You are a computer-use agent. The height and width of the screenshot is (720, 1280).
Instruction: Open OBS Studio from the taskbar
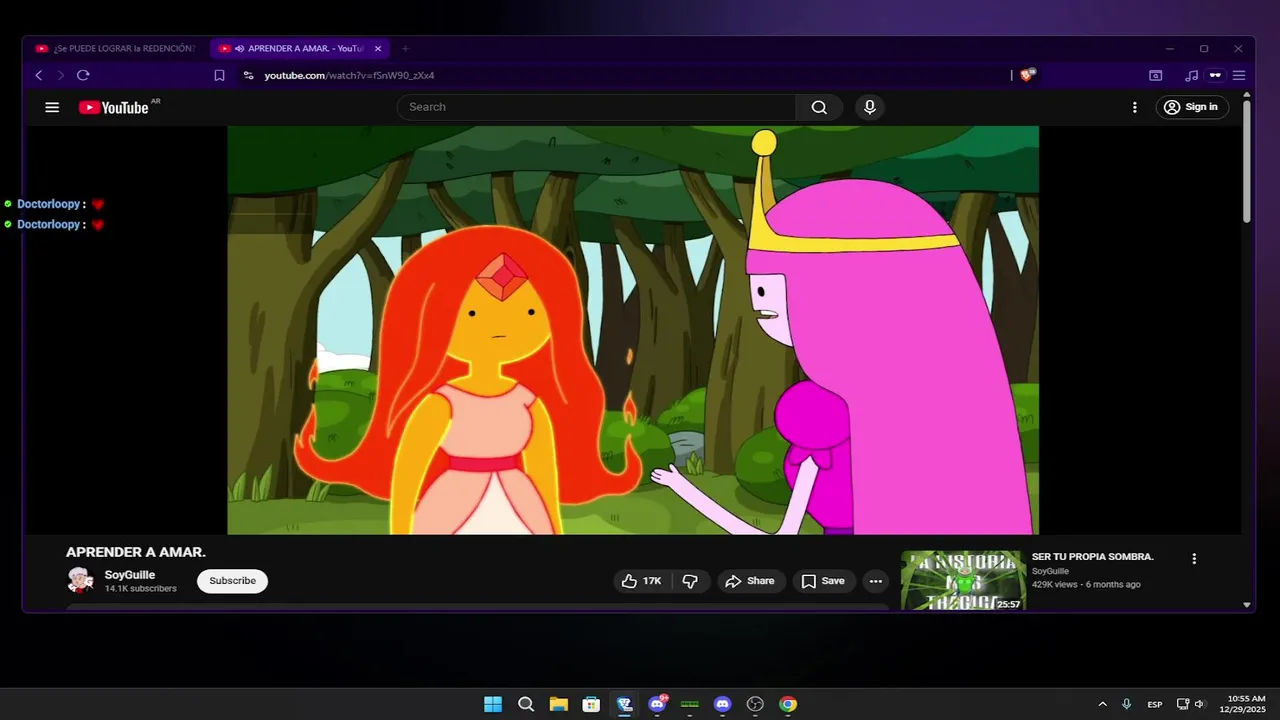[x=755, y=704]
